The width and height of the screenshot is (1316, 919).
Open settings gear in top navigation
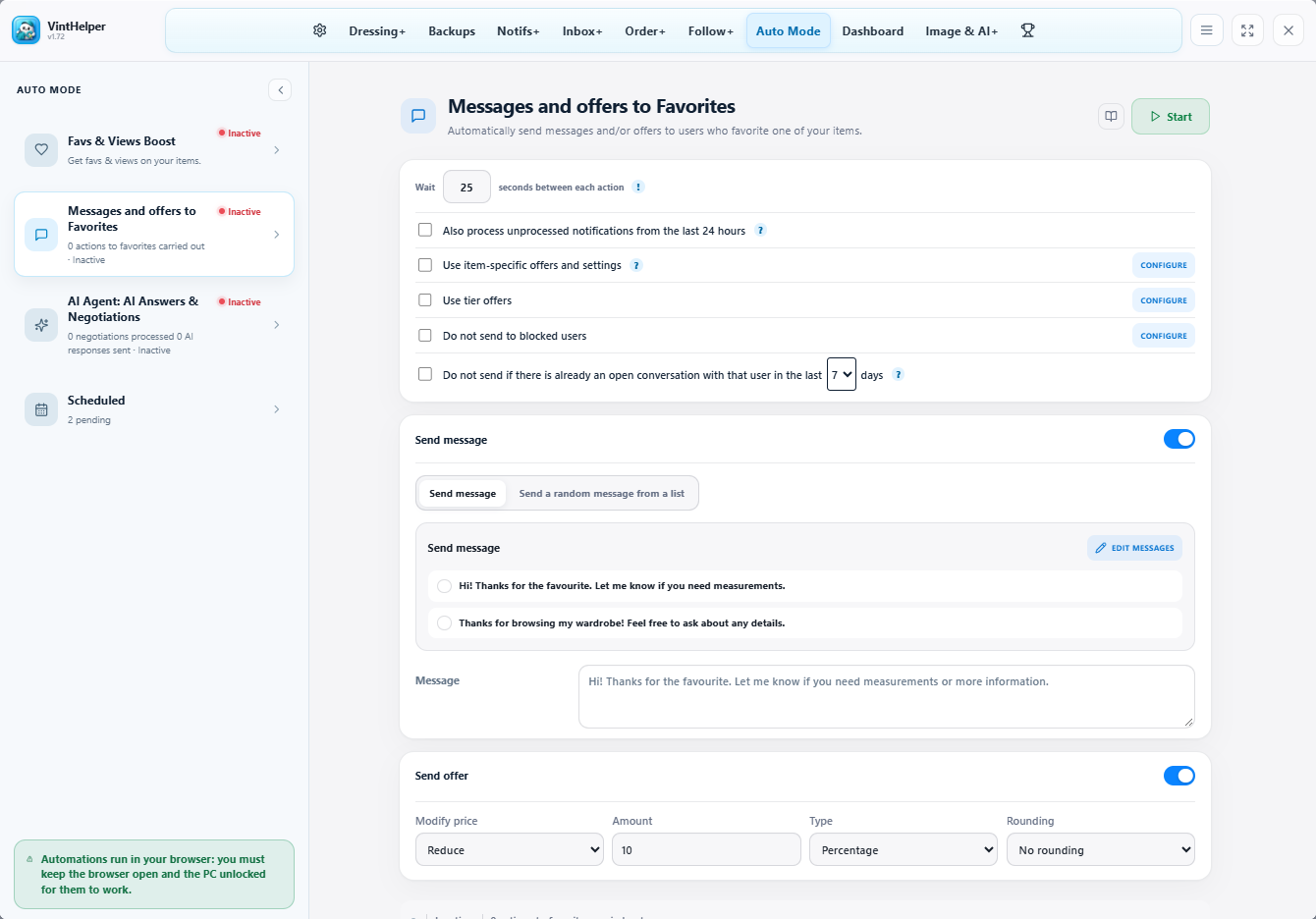tap(319, 30)
